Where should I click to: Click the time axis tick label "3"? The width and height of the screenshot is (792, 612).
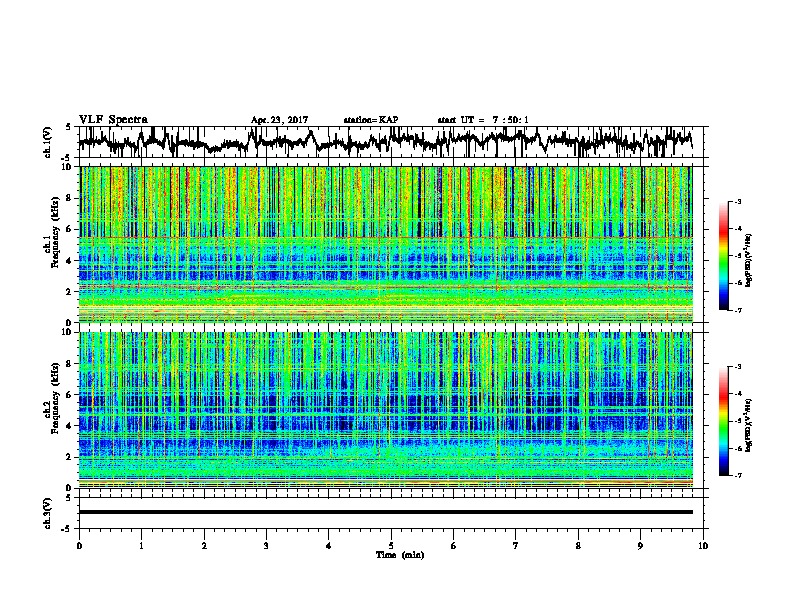(x=266, y=546)
